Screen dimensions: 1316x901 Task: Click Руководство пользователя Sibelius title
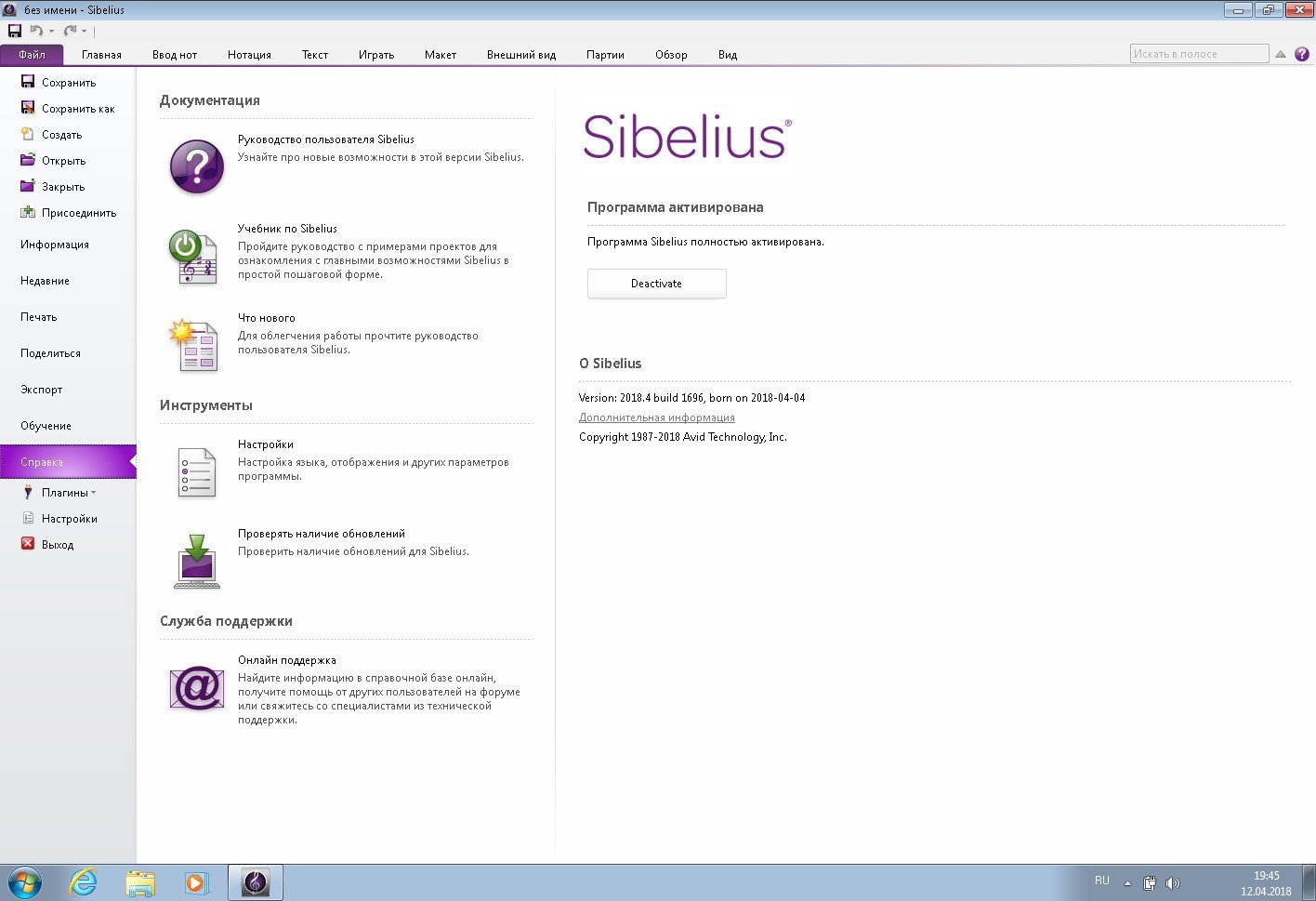coord(326,139)
